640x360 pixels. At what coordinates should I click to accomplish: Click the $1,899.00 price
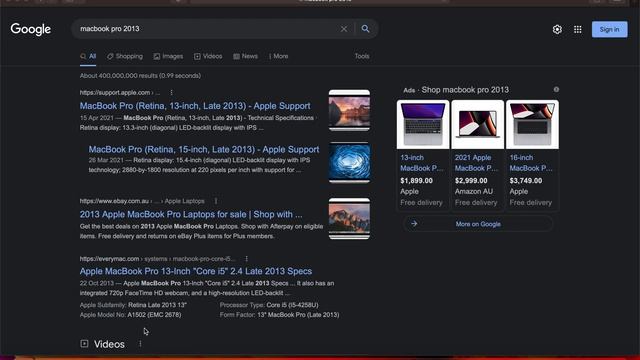416,180
